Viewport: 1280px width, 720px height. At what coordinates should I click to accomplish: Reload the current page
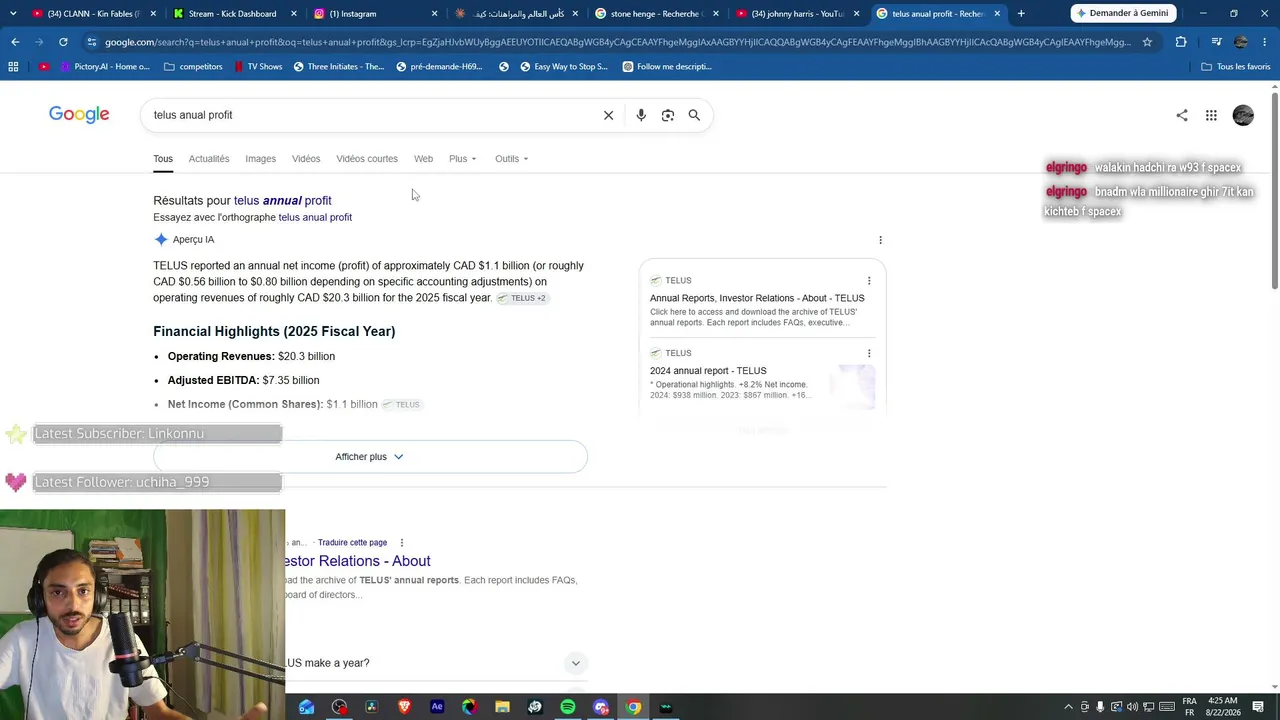tap(63, 42)
